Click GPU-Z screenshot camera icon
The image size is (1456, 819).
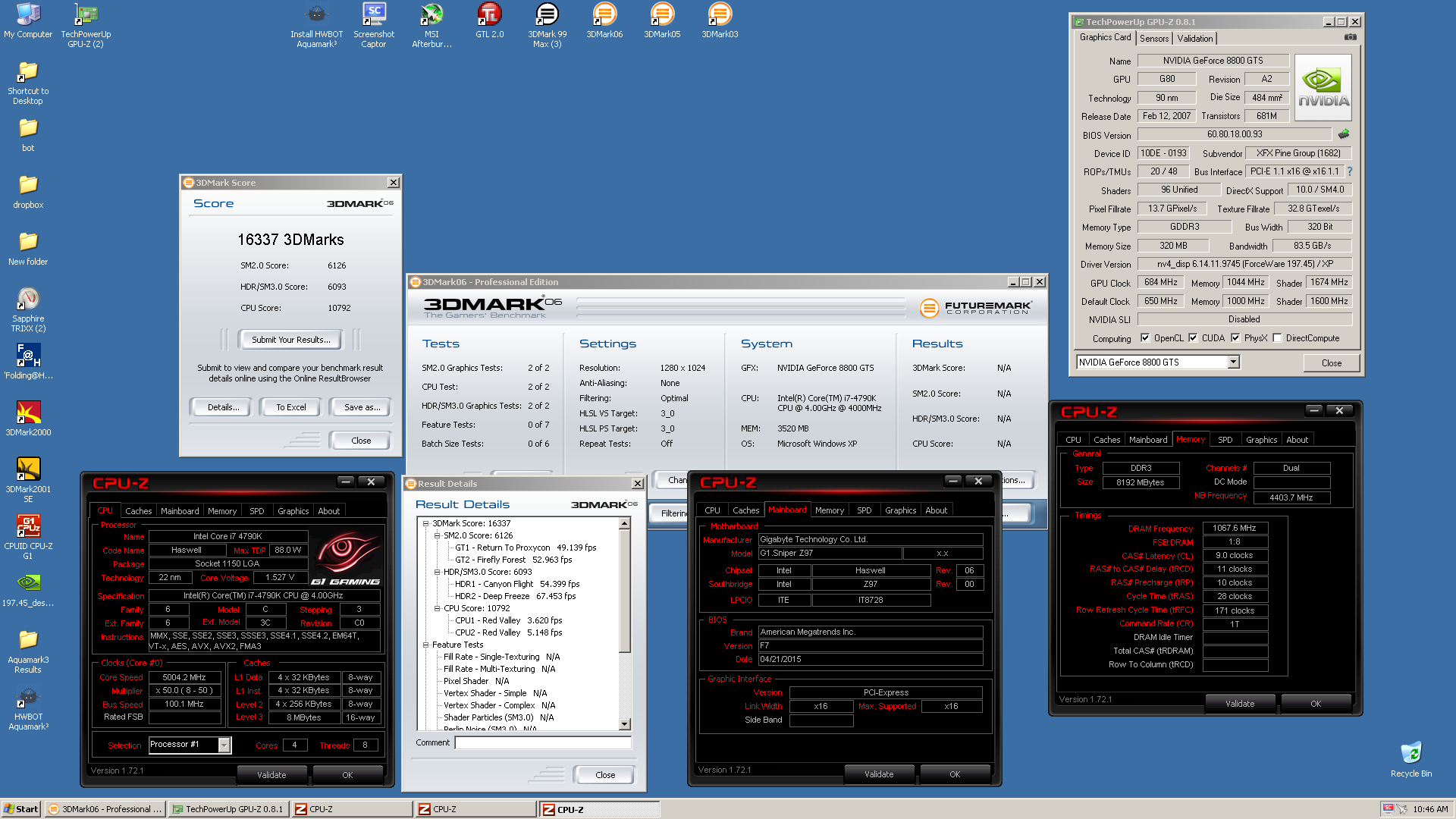coord(1351,36)
